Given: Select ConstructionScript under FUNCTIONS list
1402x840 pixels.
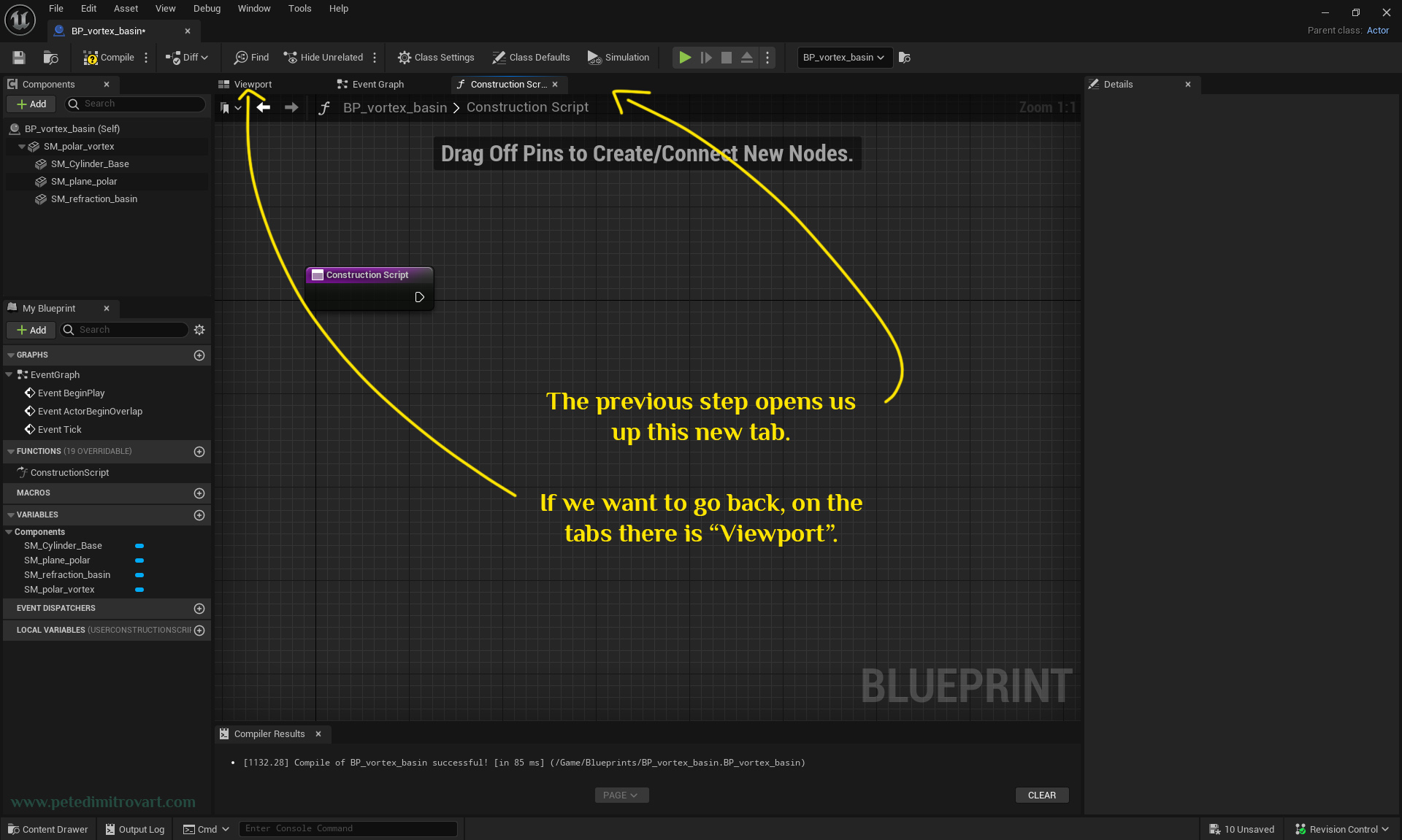Looking at the screenshot, I should [x=72, y=471].
